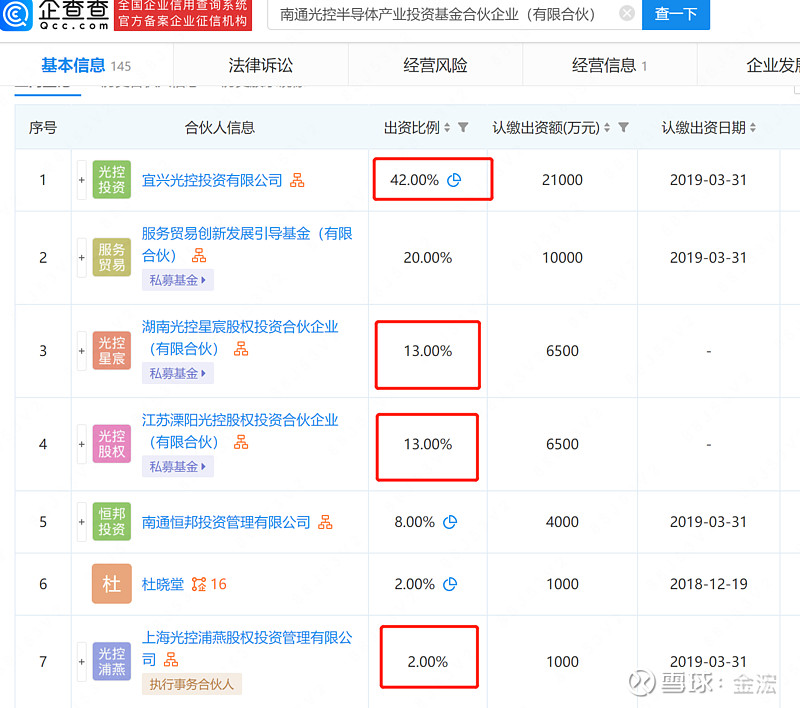Open the 基本信息 tab
This screenshot has height=708, width=800.
(x=86, y=65)
